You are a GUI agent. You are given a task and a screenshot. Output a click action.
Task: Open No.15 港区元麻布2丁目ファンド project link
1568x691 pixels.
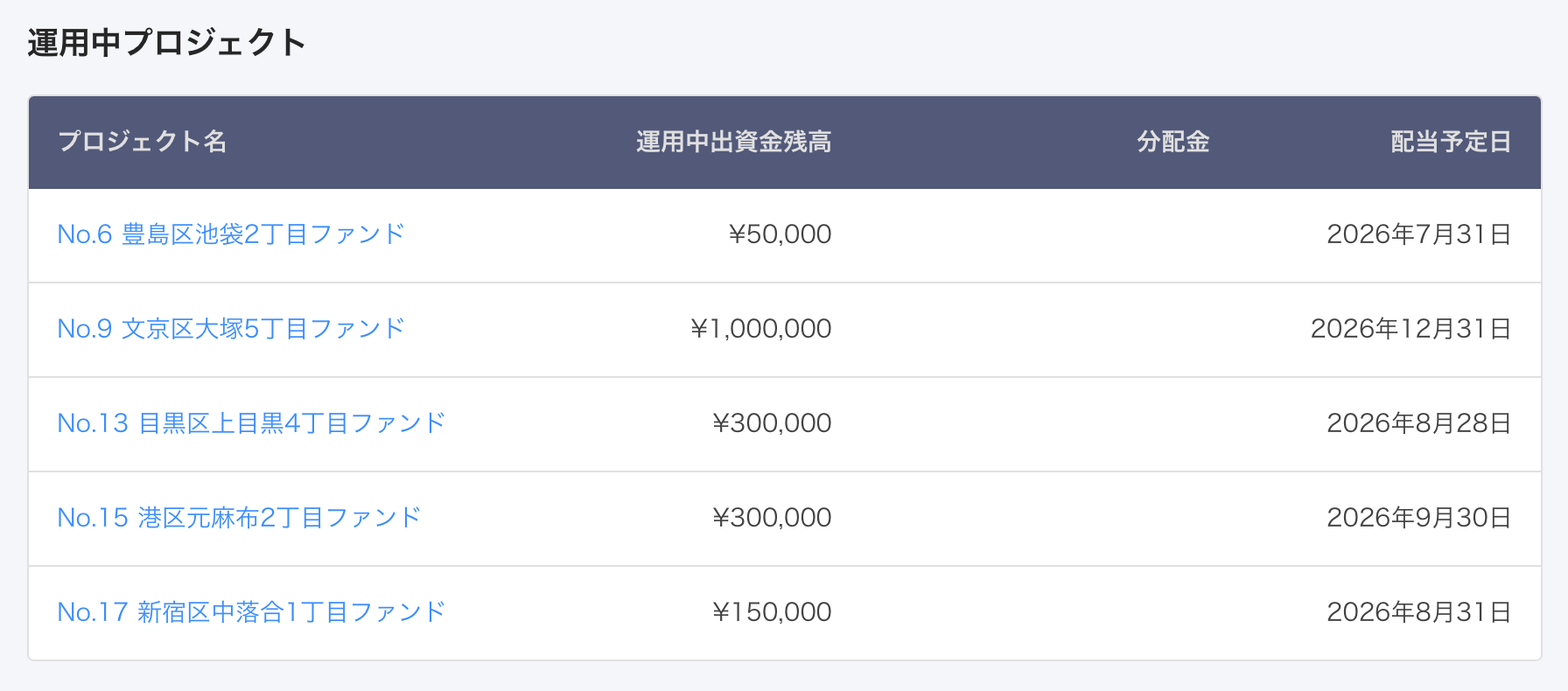(x=239, y=518)
